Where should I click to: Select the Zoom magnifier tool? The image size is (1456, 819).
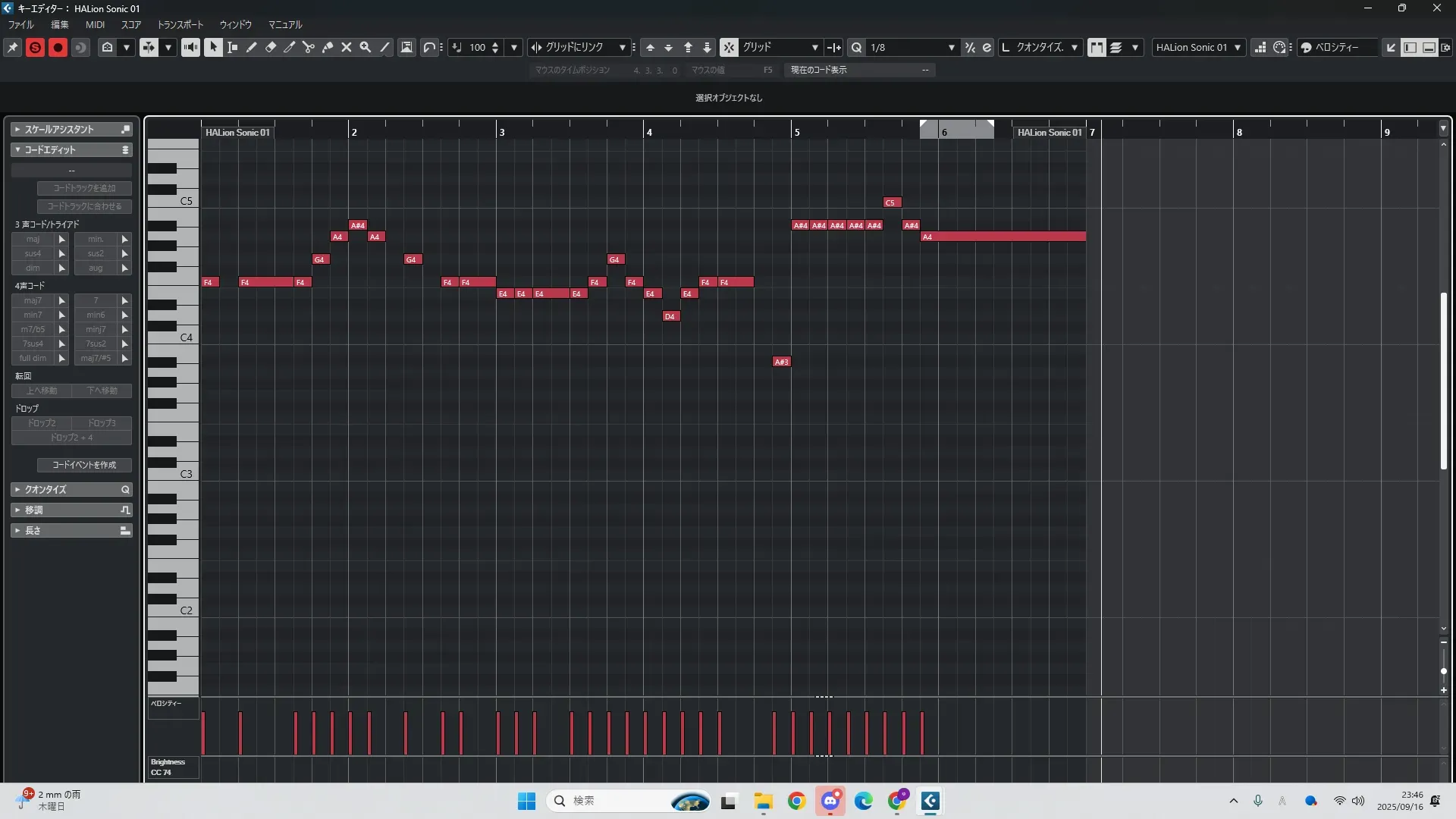point(365,47)
